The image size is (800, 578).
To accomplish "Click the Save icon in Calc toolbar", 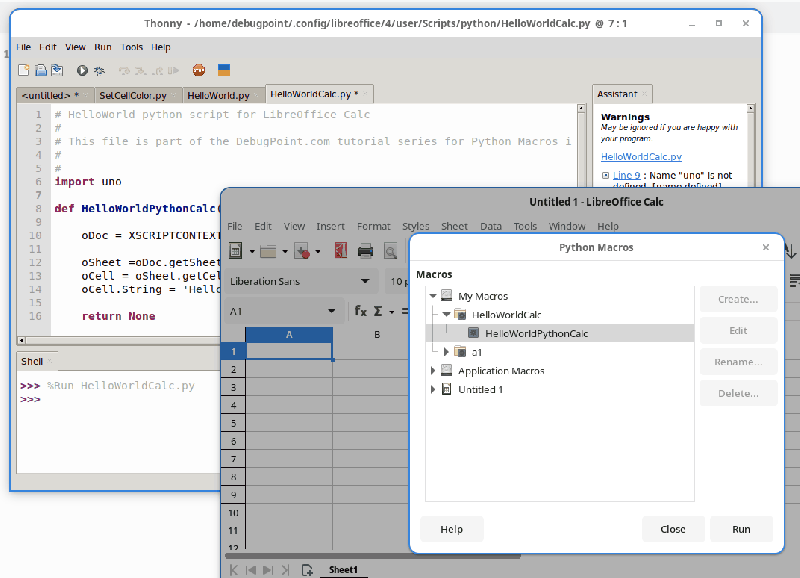I will [x=302, y=251].
